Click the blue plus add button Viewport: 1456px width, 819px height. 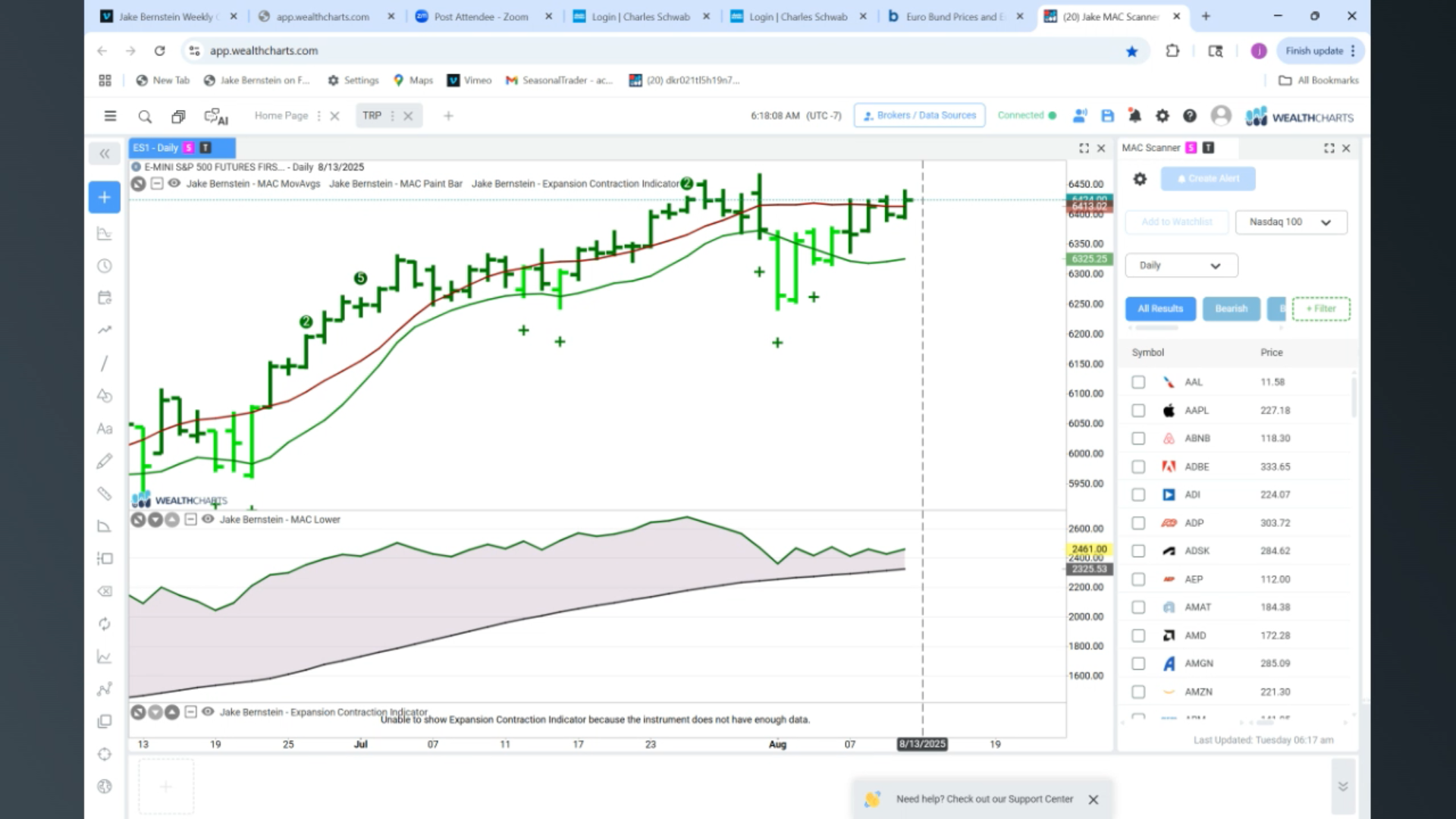(x=105, y=197)
